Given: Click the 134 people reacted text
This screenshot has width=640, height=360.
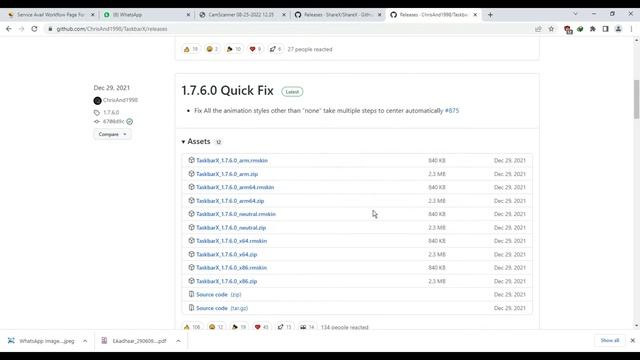Looking at the screenshot, I should 344,327.
